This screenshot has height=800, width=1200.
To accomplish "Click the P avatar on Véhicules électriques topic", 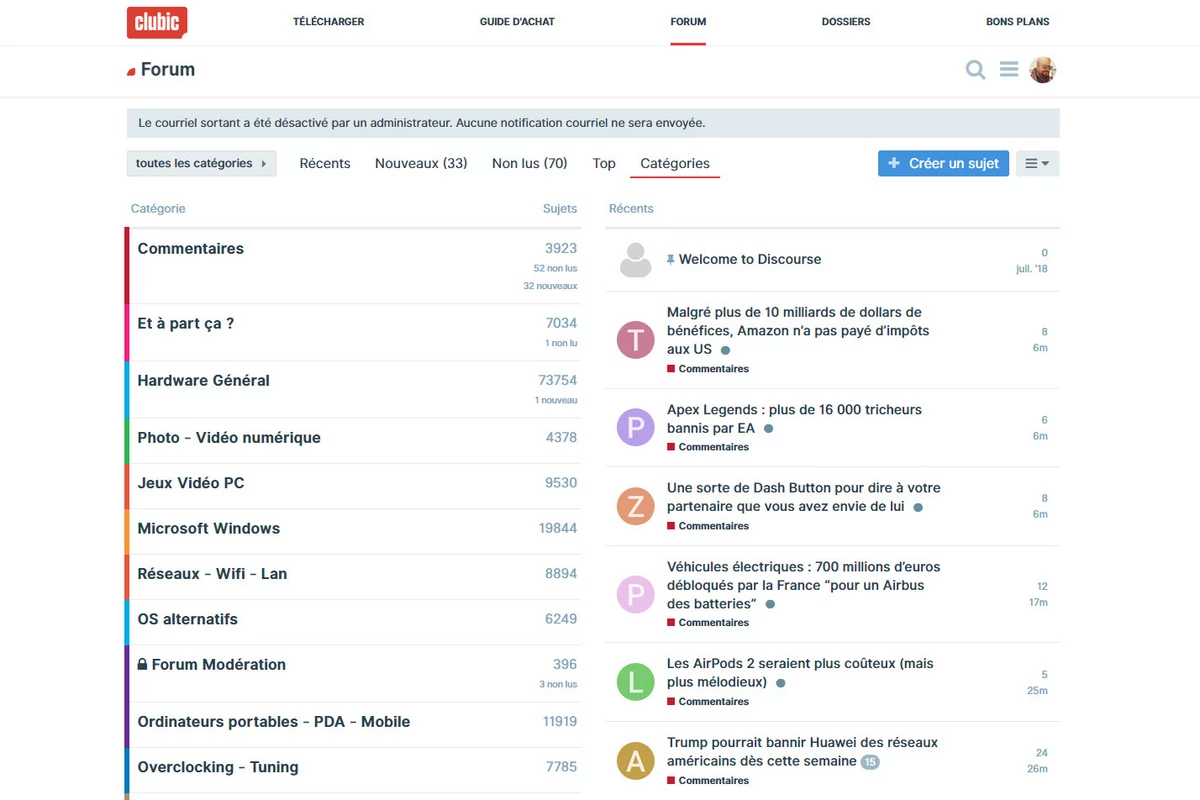I will pyautogui.click(x=635, y=594).
